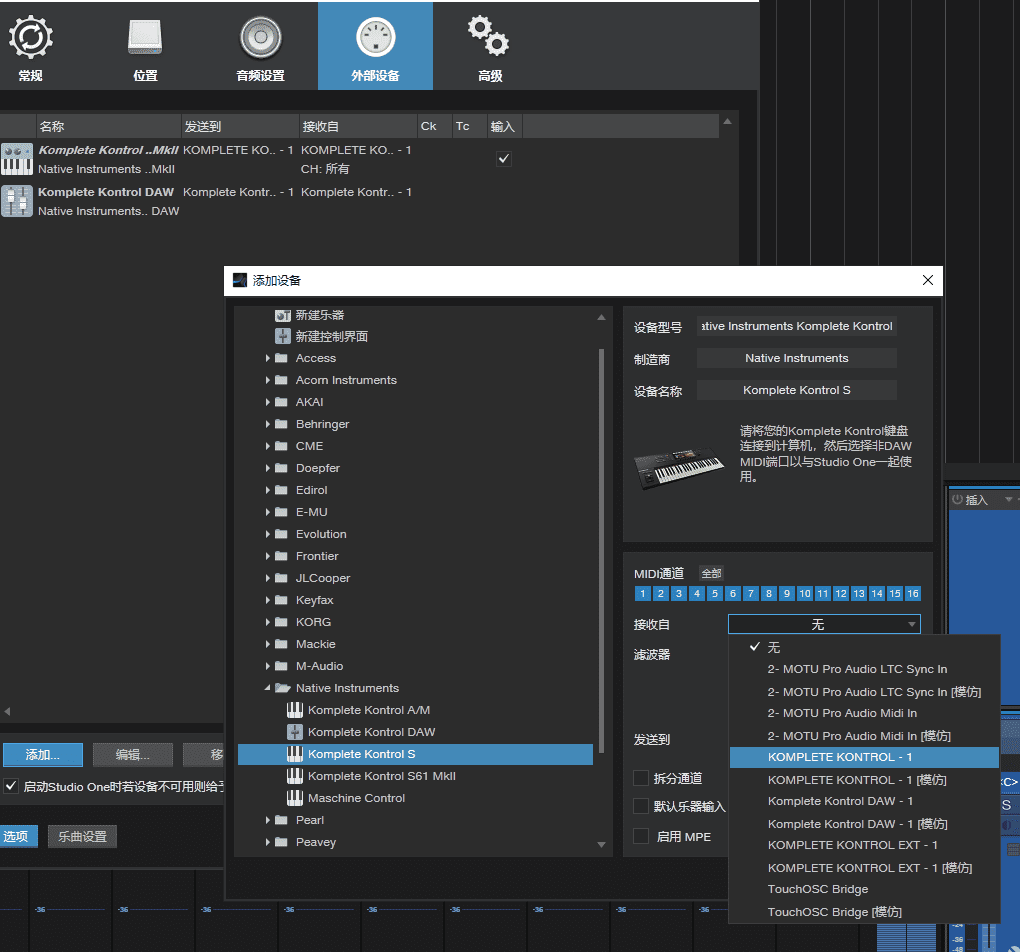Select 新建乐器 new instrument entry
This screenshot has width=1020, height=952.
tap(319, 315)
